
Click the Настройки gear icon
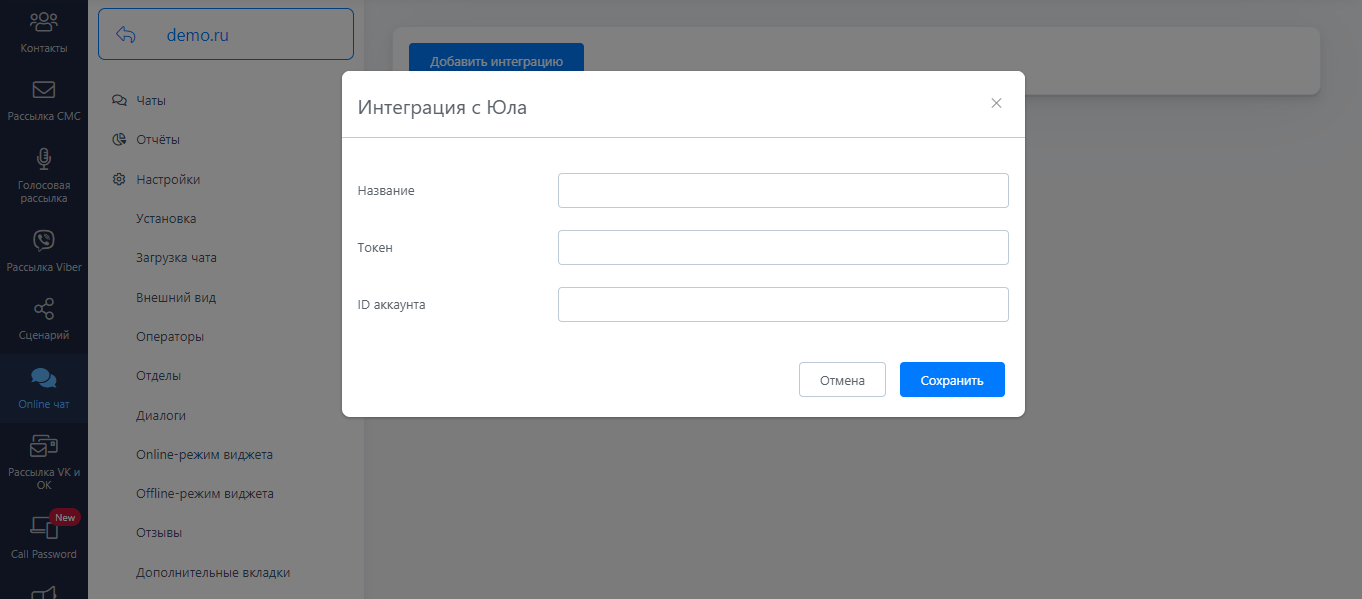[119, 180]
